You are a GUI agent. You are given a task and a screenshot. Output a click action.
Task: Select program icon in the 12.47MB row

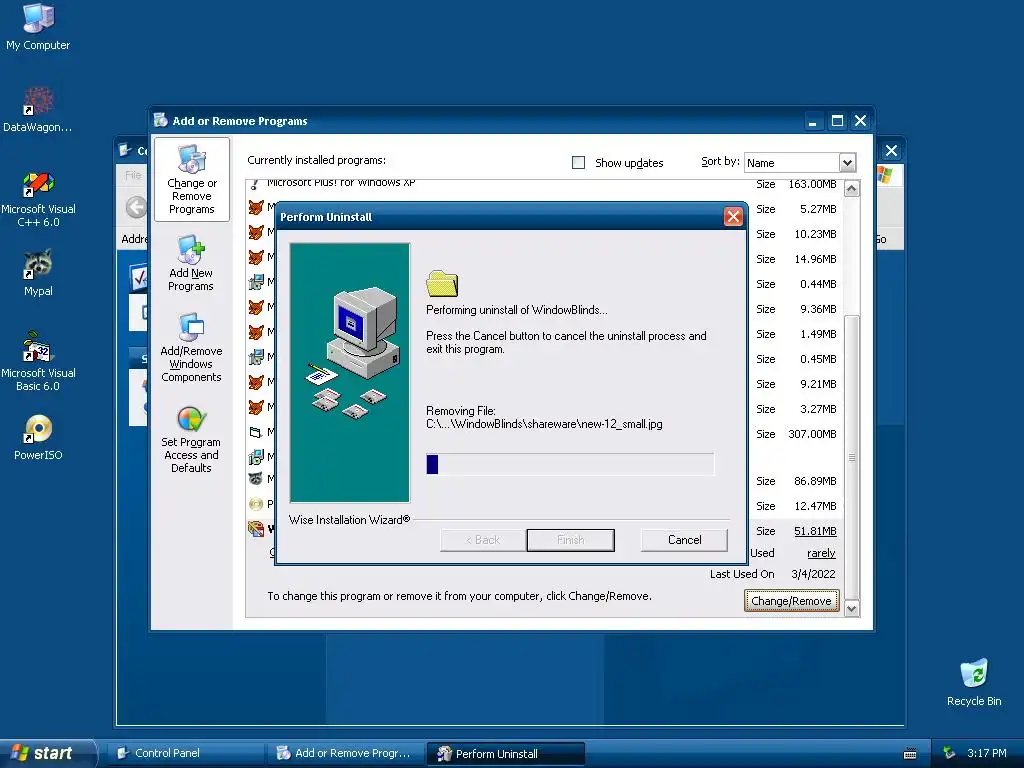(256, 504)
